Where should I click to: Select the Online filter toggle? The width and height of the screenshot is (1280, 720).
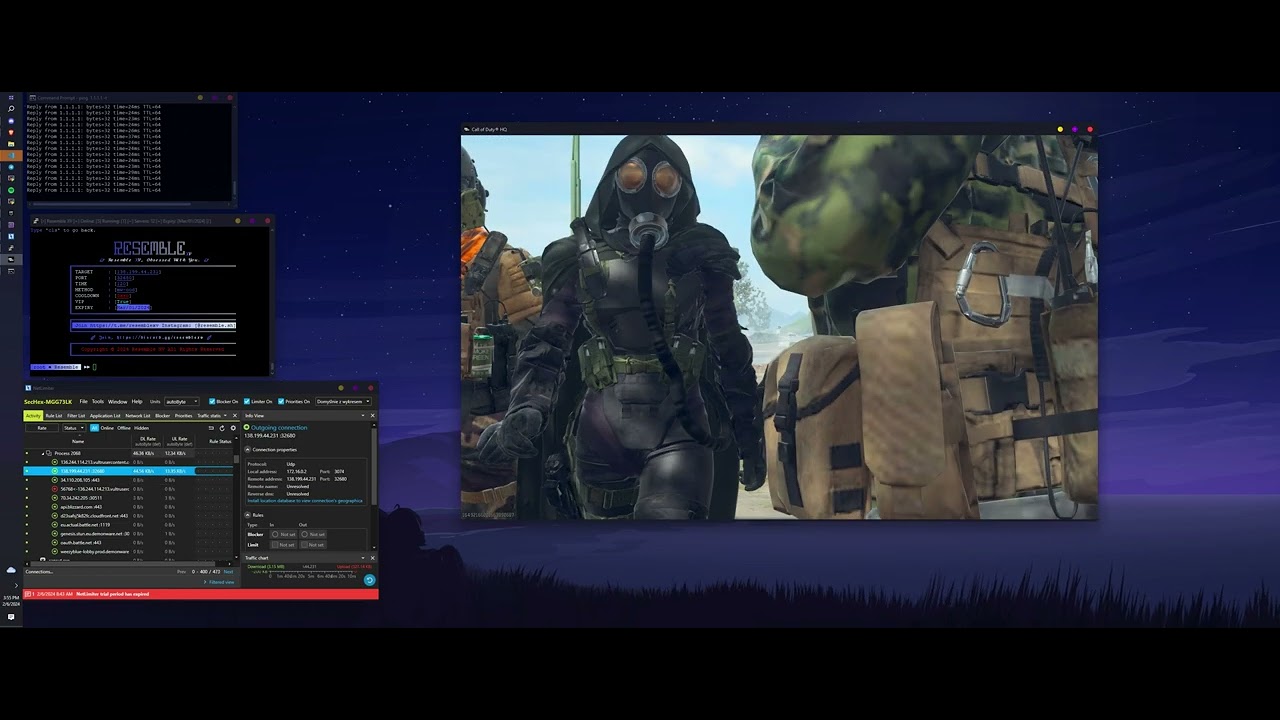click(x=107, y=428)
